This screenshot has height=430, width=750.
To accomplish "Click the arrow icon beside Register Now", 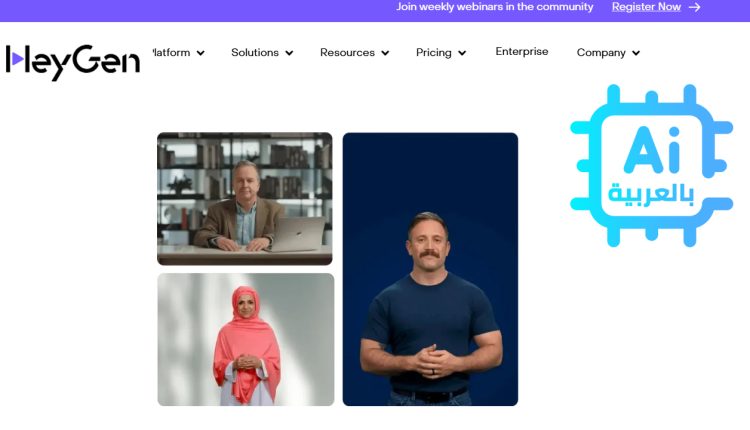I will [x=695, y=7].
